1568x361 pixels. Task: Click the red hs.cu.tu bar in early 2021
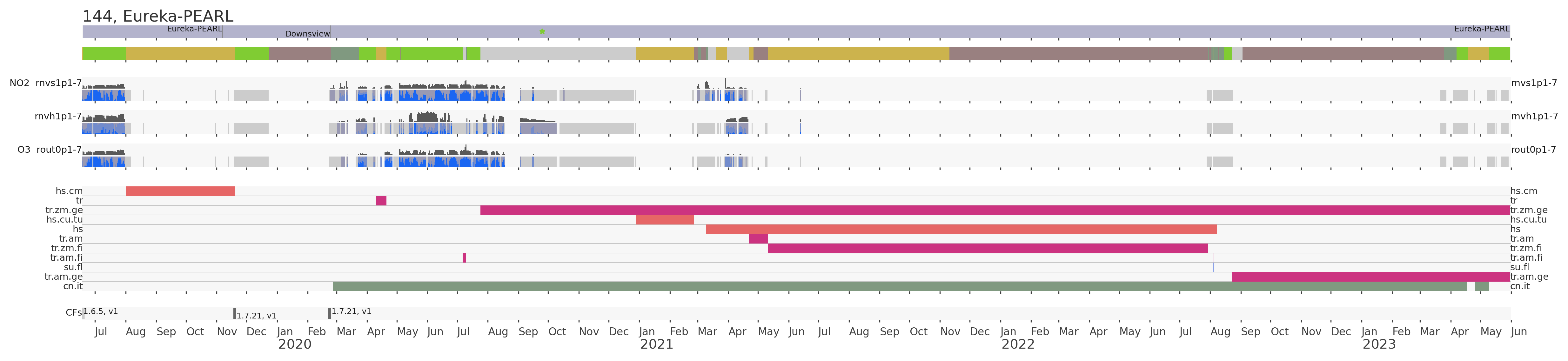pyautogui.click(x=665, y=220)
